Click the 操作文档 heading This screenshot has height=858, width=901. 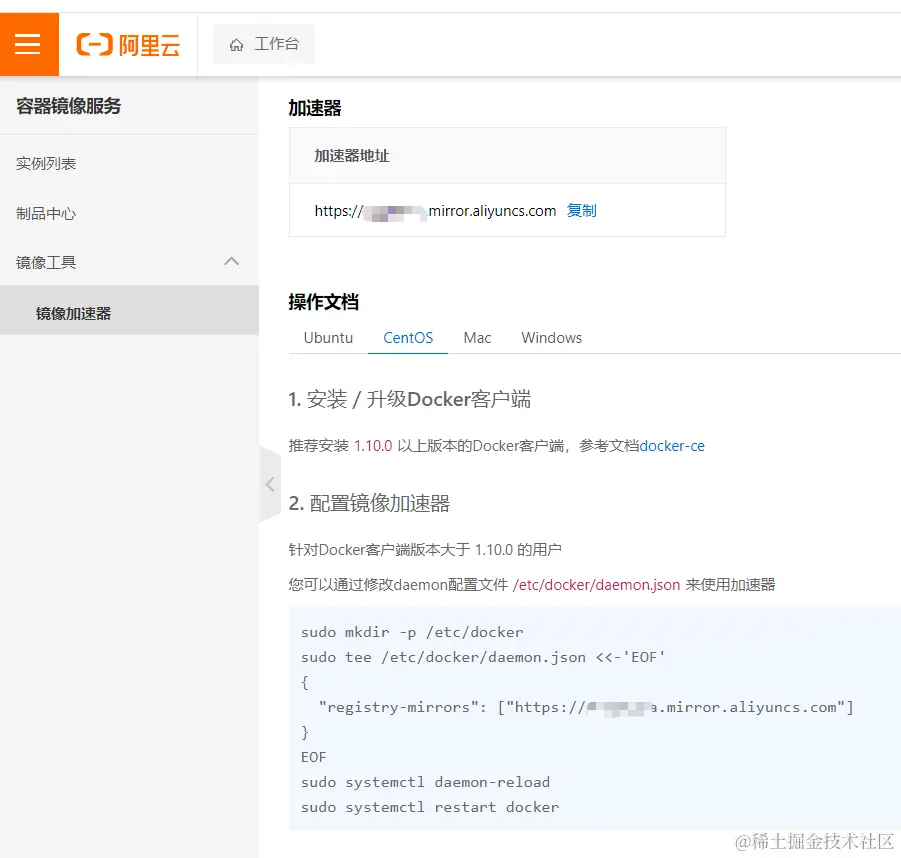click(324, 302)
